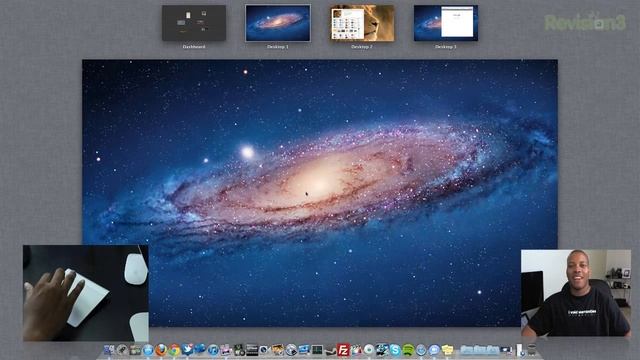Open Launchpad rocket icon in the Dock
The image size is (640, 360).
[122, 350]
